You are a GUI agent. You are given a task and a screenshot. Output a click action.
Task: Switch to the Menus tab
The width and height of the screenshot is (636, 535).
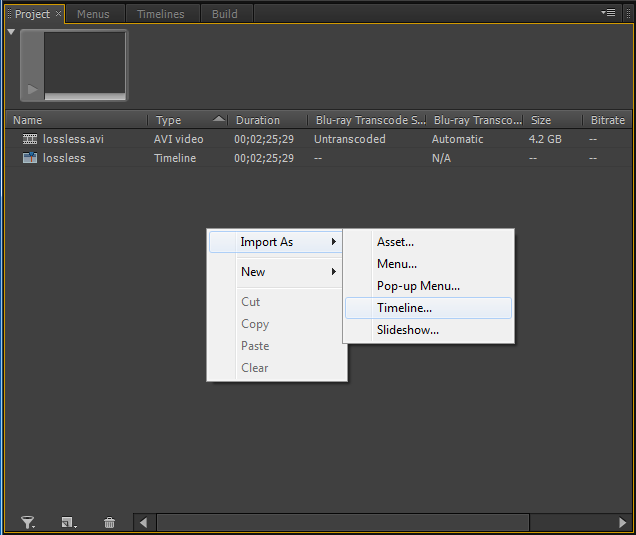pyautogui.click(x=93, y=14)
